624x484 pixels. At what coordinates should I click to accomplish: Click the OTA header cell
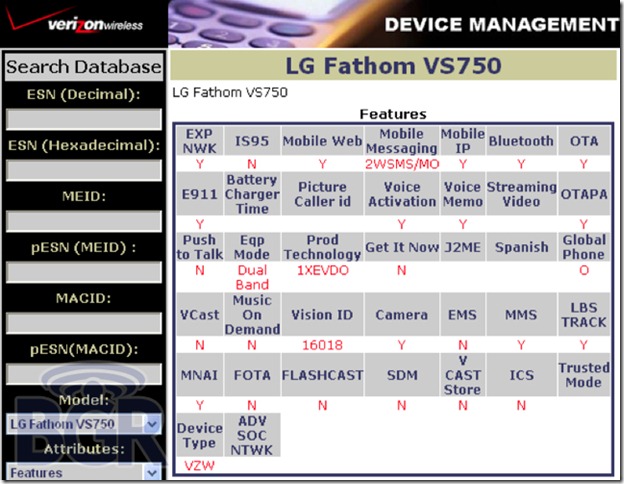tap(584, 141)
